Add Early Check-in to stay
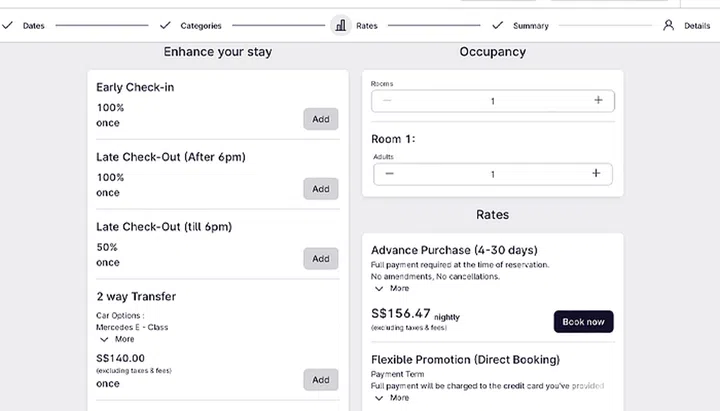 point(320,119)
